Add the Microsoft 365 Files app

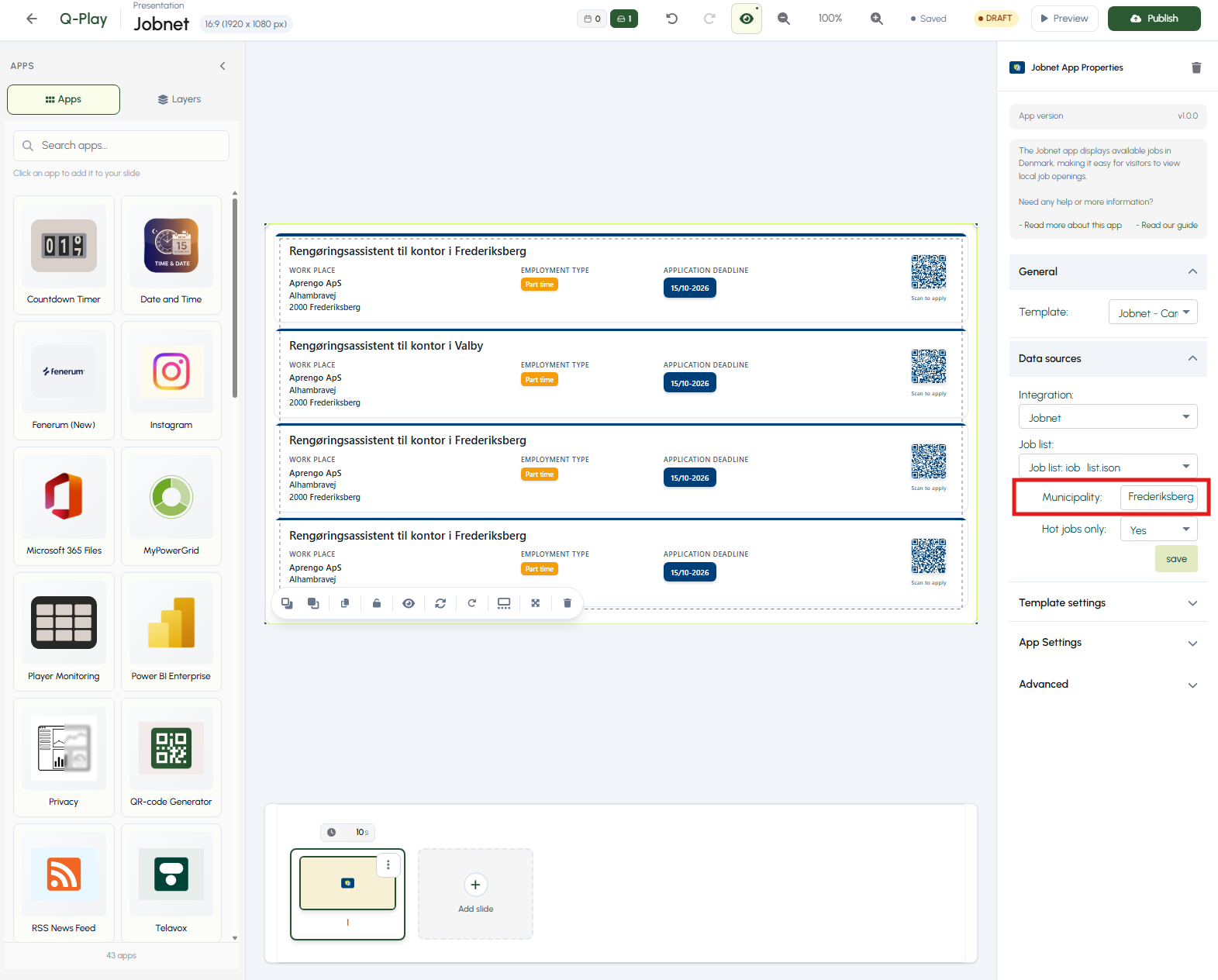pos(64,506)
